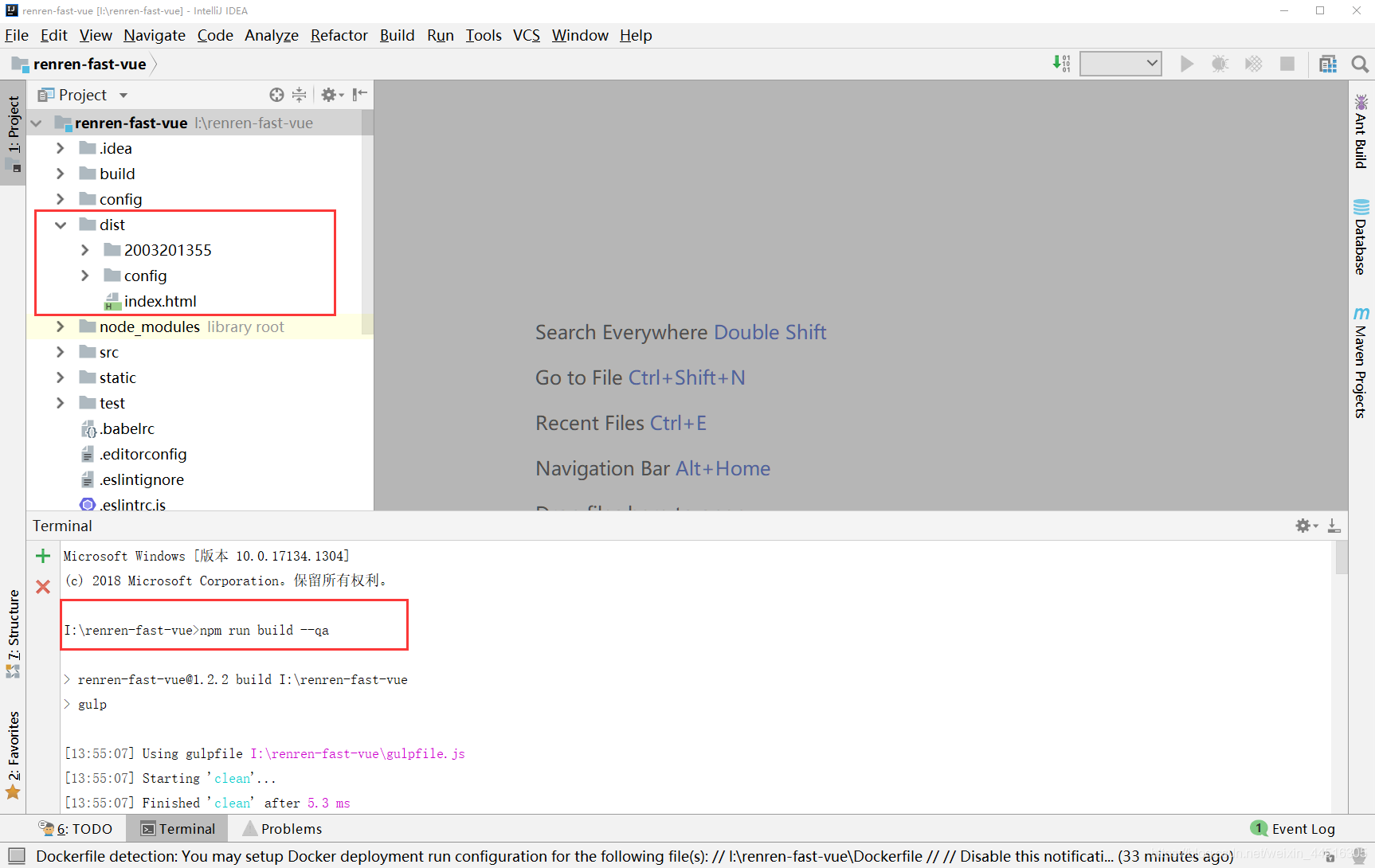
Task: Expand the config folder inside dist
Action: click(x=85, y=276)
